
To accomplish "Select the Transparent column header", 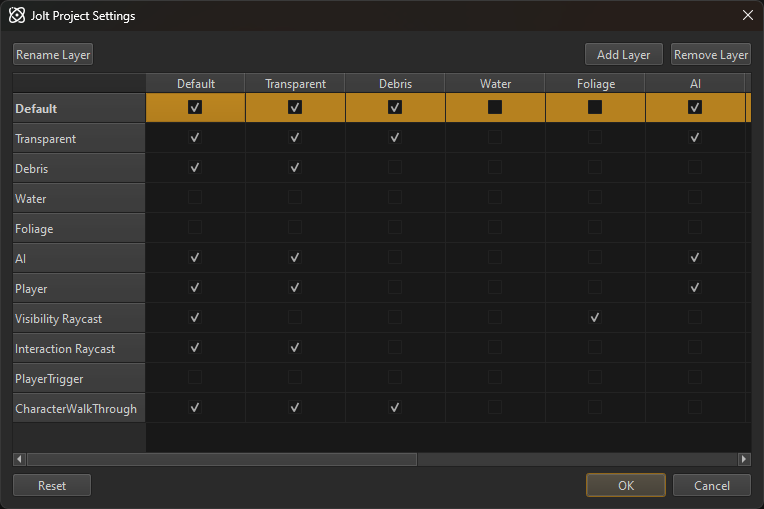I will click(x=295, y=83).
